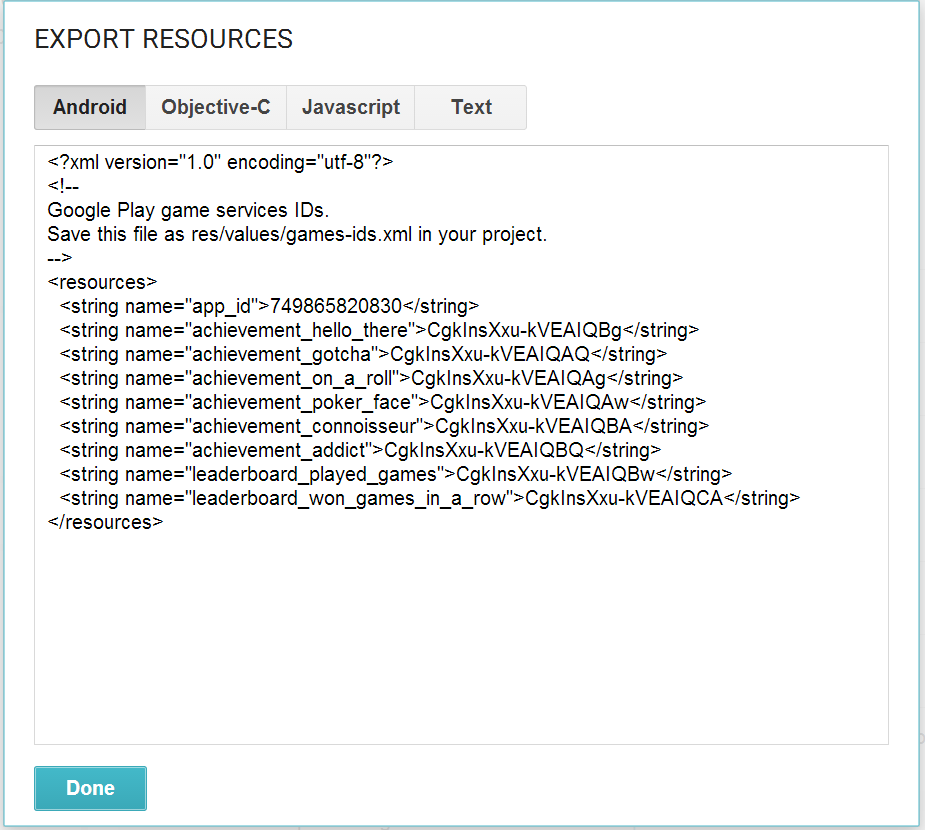The image size is (925, 830).
Task: Click the app_id string line
Action: [270, 307]
